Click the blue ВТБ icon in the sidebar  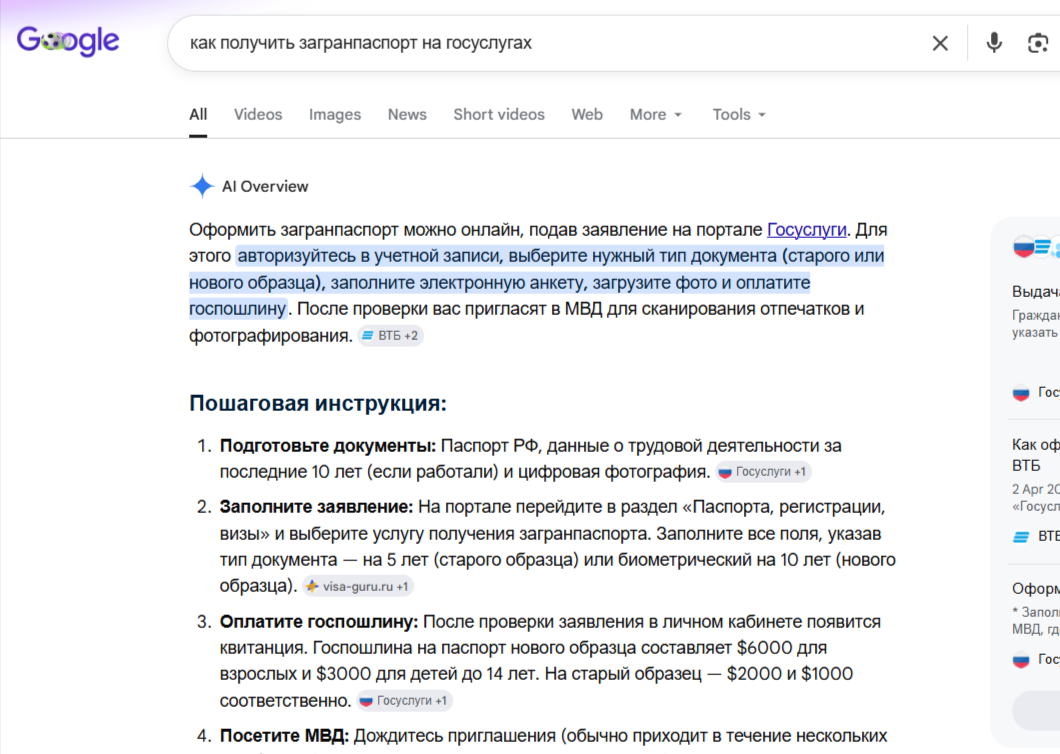tap(1021, 537)
